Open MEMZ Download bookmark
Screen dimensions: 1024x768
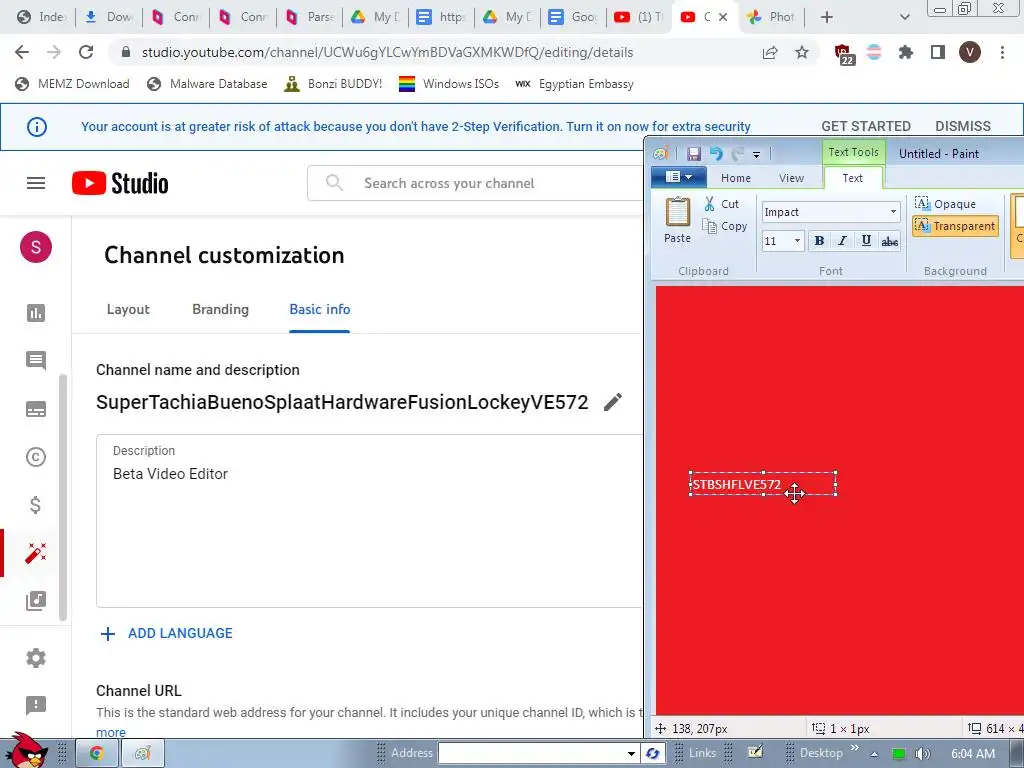tap(72, 84)
